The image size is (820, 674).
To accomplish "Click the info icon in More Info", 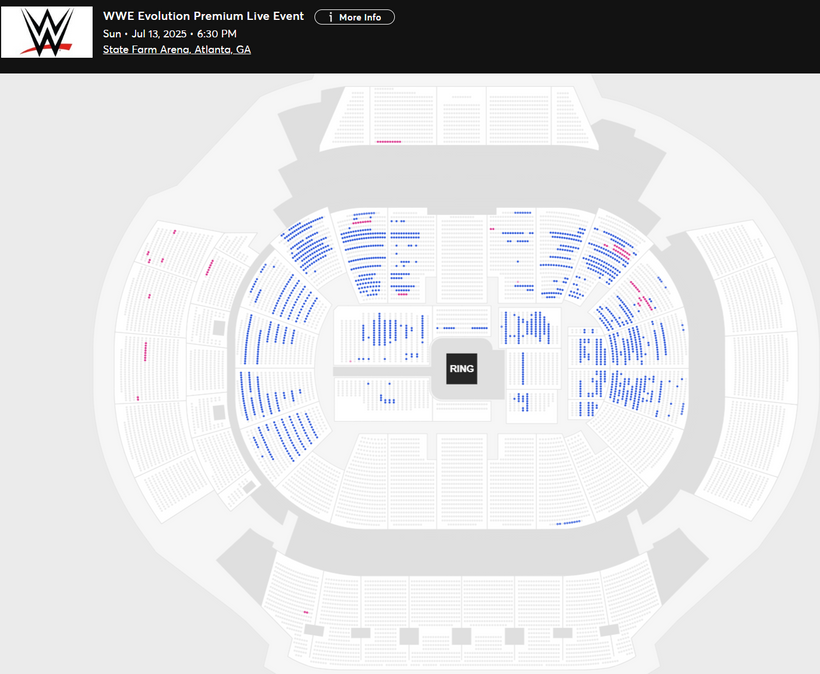I will click(x=330, y=17).
